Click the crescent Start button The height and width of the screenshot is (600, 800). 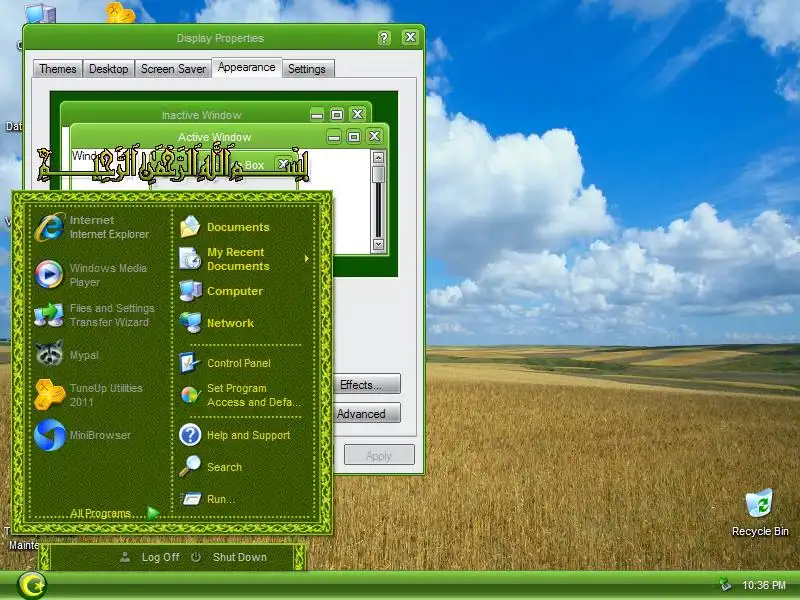pos(32,585)
